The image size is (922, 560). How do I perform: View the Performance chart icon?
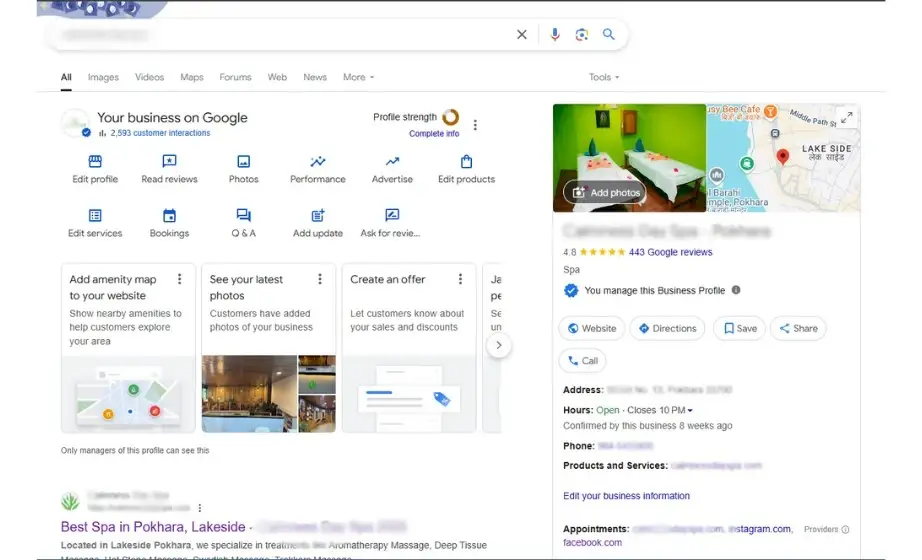318,162
